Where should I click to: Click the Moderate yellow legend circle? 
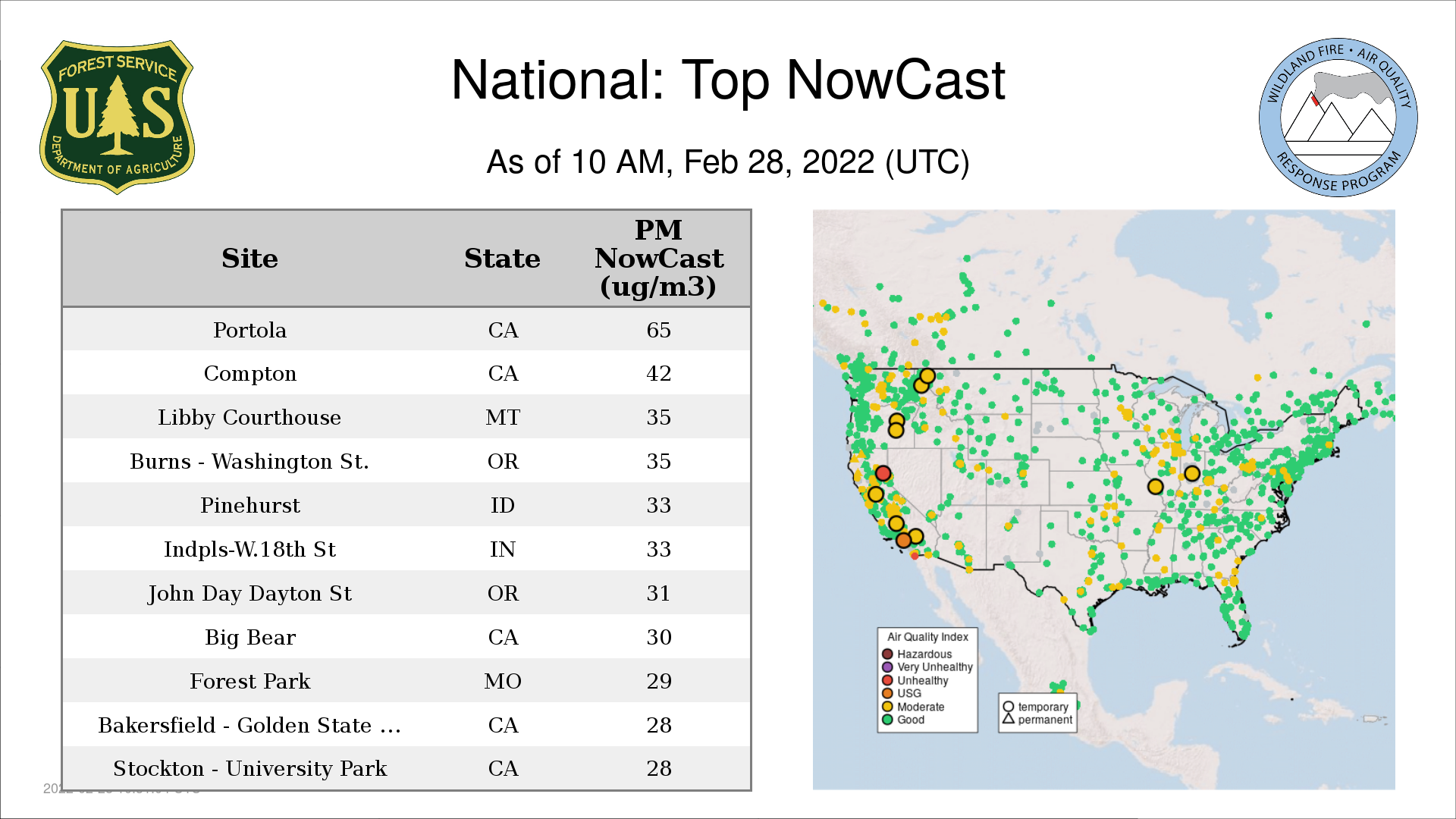887,707
